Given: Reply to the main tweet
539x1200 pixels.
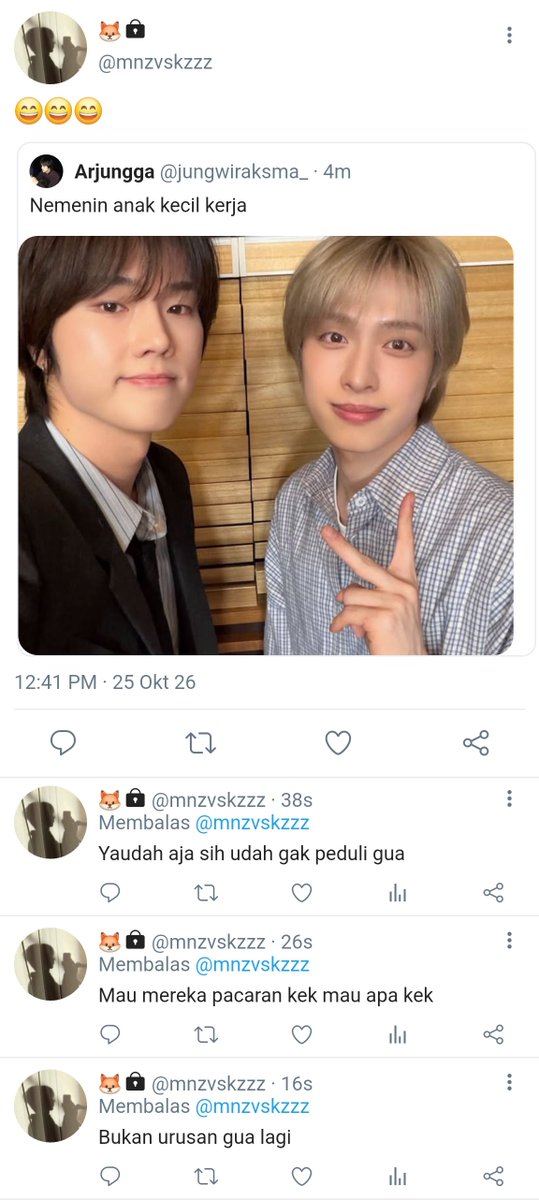Looking at the screenshot, I should click(x=63, y=742).
